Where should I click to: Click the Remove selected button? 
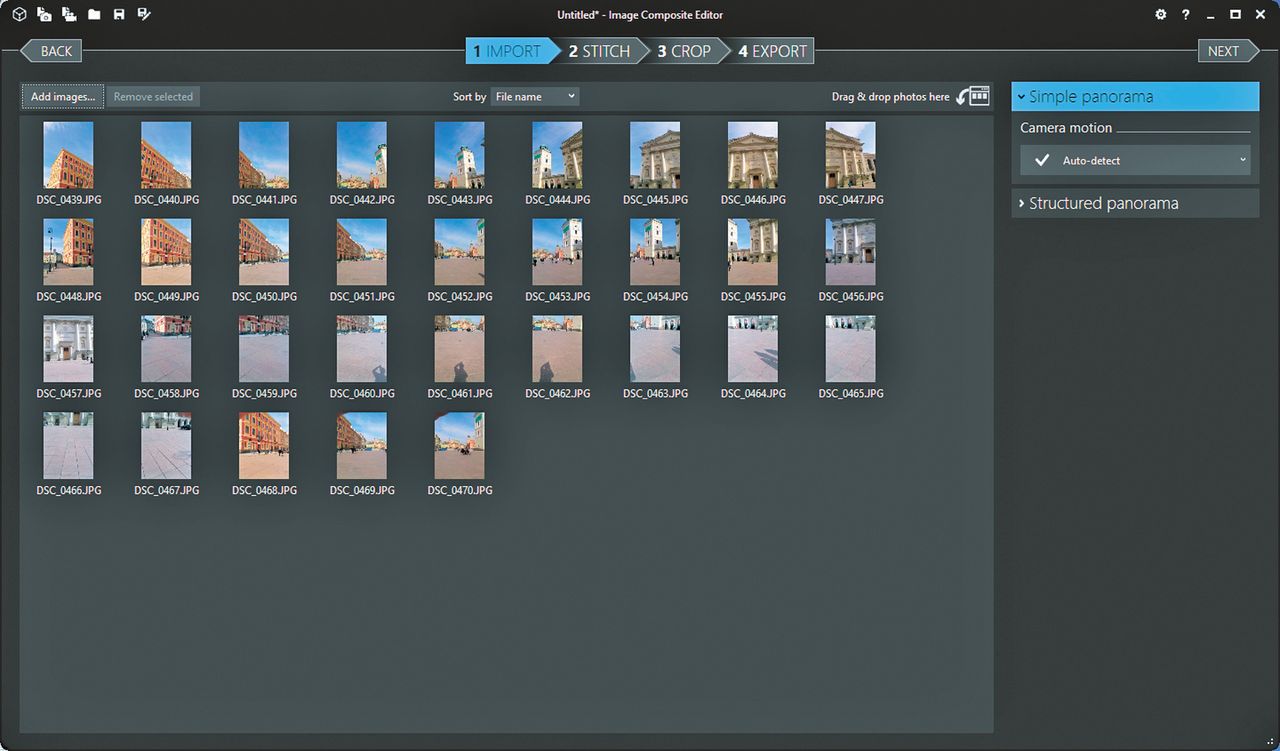pyautogui.click(x=153, y=97)
